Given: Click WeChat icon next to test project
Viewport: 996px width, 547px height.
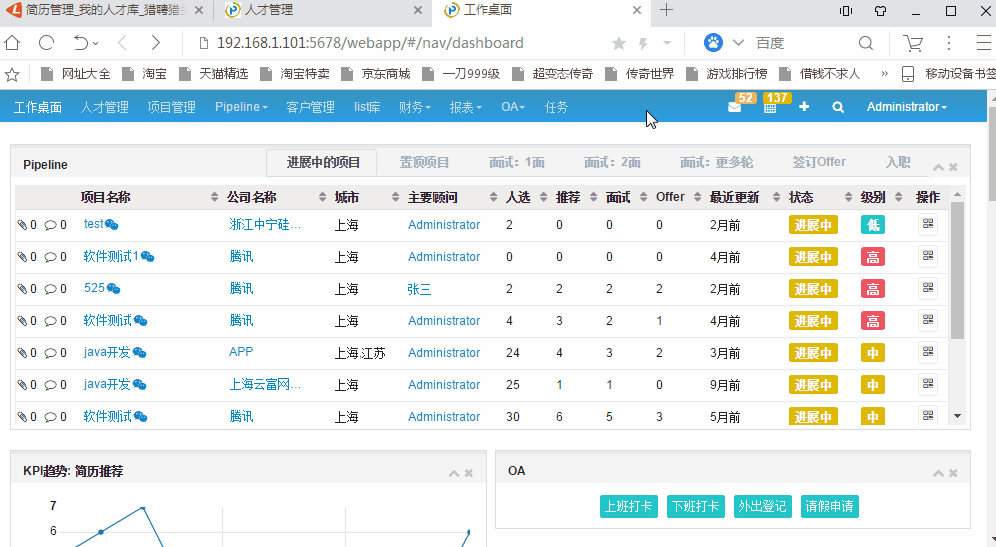Looking at the screenshot, I should (112, 224).
